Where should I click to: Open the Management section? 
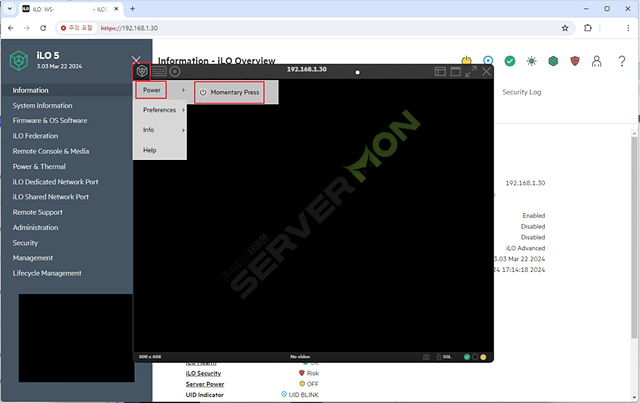point(33,258)
